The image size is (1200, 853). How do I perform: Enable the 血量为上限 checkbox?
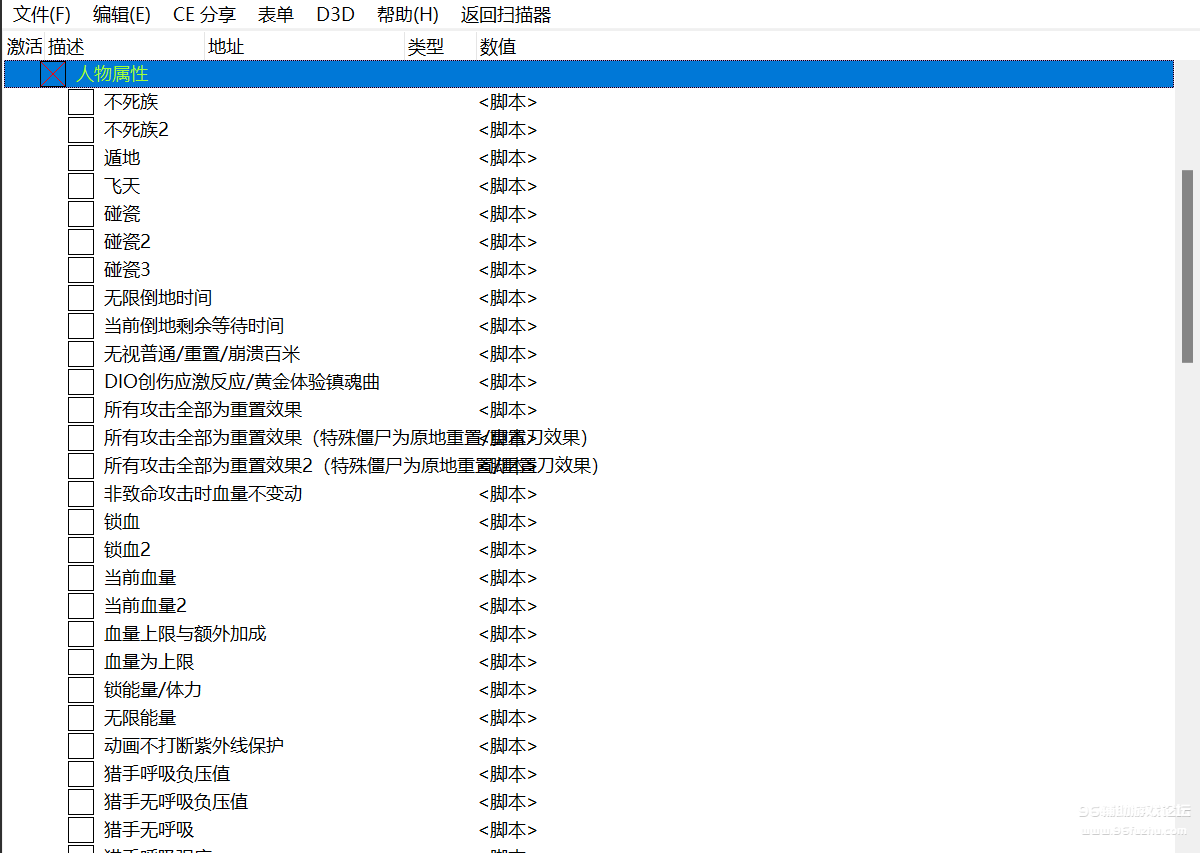click(x=81, y=662)
